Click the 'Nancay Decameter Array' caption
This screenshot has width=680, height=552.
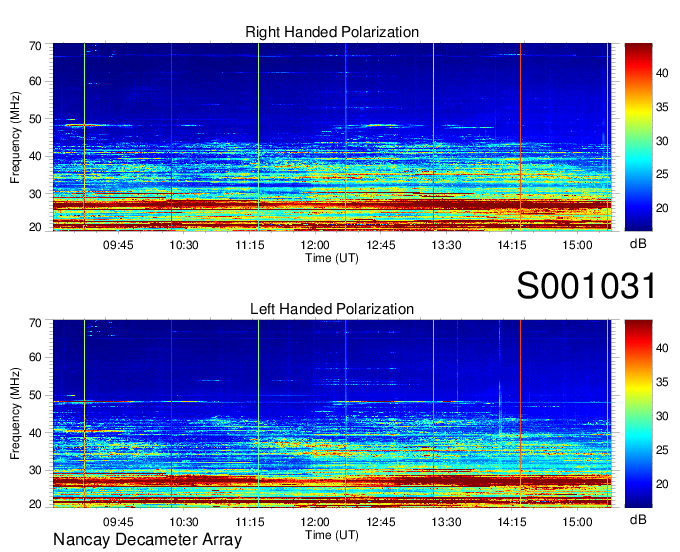(x=147, y=540)
